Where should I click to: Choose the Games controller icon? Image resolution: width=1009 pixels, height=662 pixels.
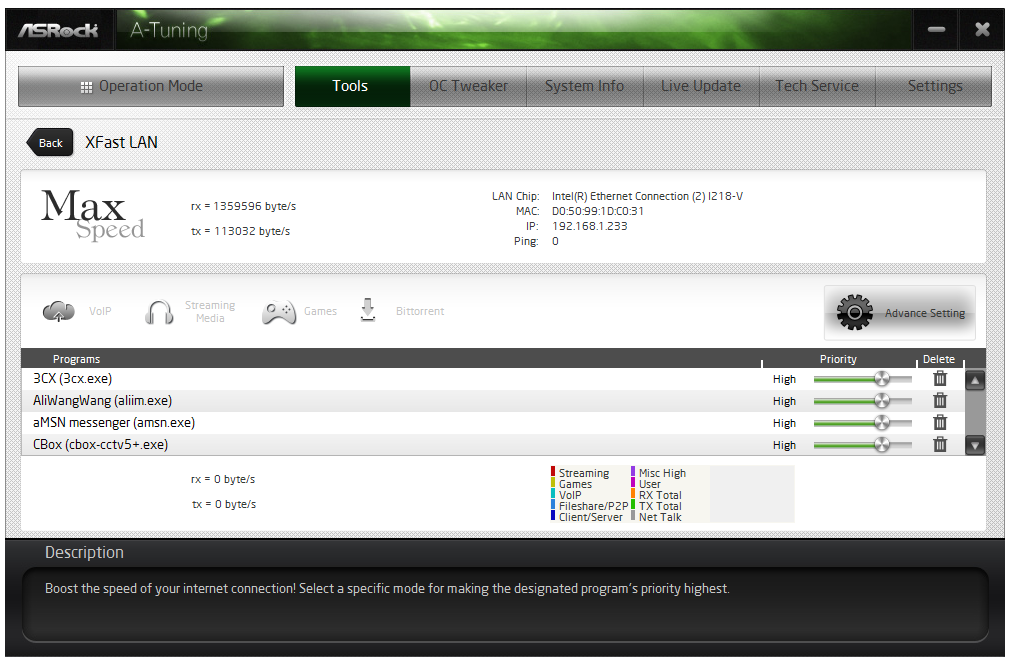(x=279, y=312)
